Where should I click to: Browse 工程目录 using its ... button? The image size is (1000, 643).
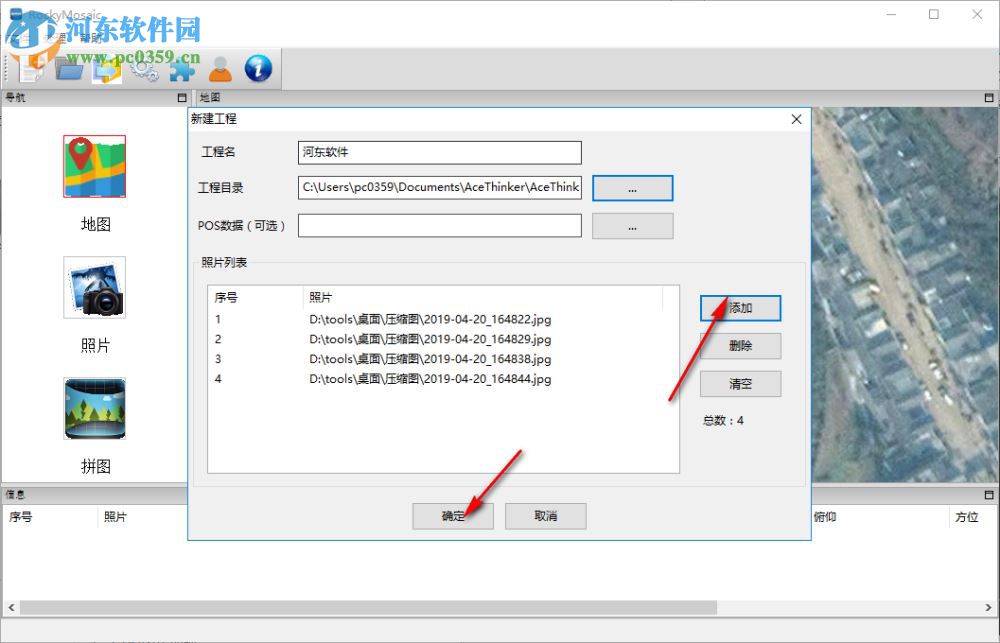tap(632, 188)
